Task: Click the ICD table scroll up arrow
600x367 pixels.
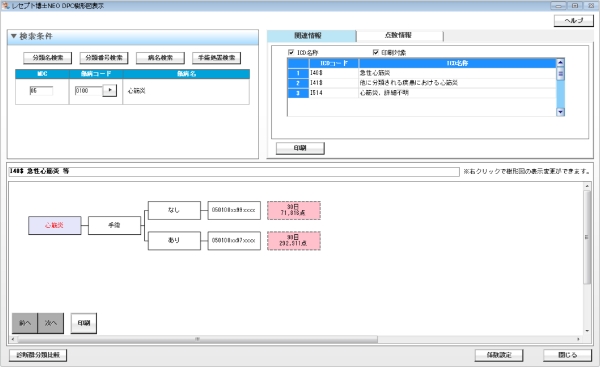Action: click(x=560, y=63)
